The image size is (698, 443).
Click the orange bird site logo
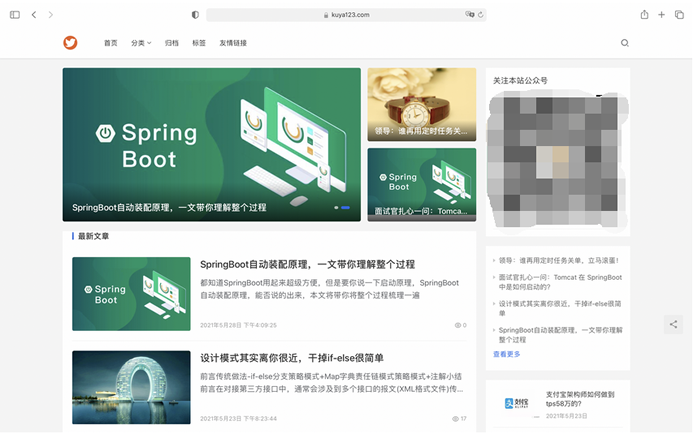[70, 43]
